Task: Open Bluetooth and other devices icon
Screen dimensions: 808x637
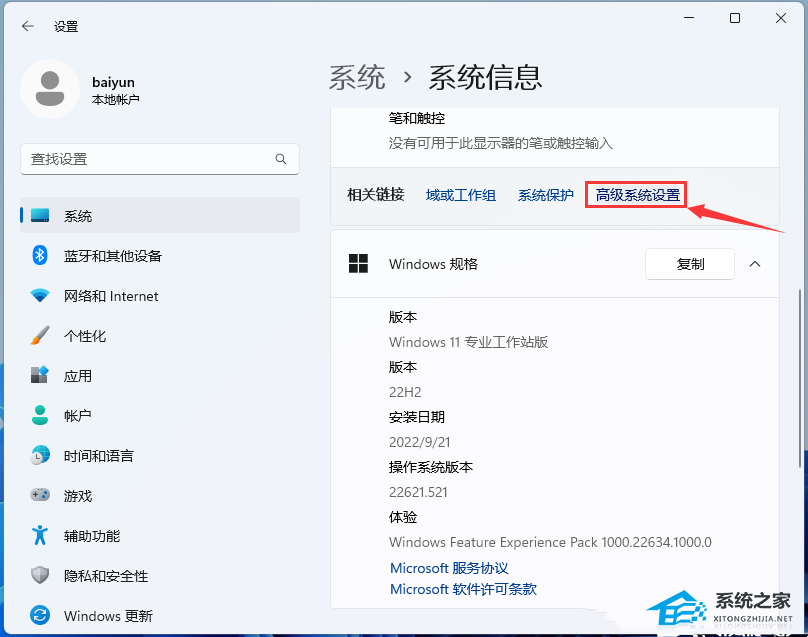Action: 40,256
